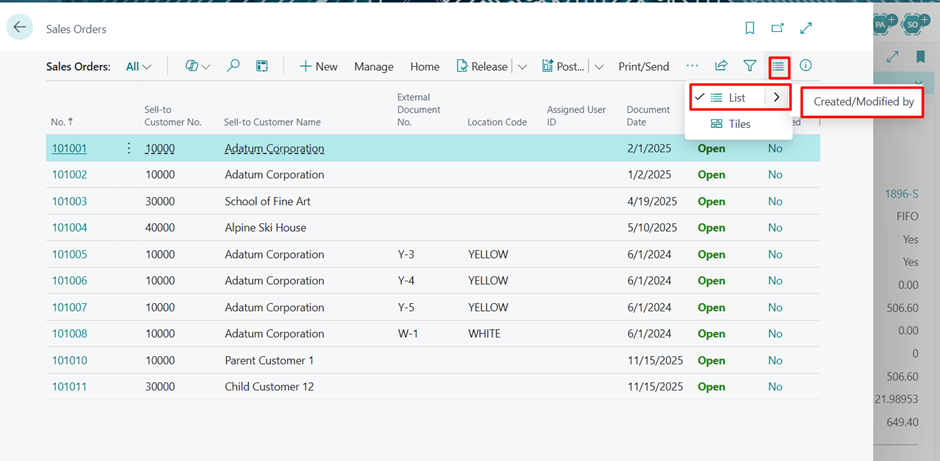Click the search magnifier icon
Image resolution: width=940 pixels, height=461 pixels.
click(x=233, y=66)
